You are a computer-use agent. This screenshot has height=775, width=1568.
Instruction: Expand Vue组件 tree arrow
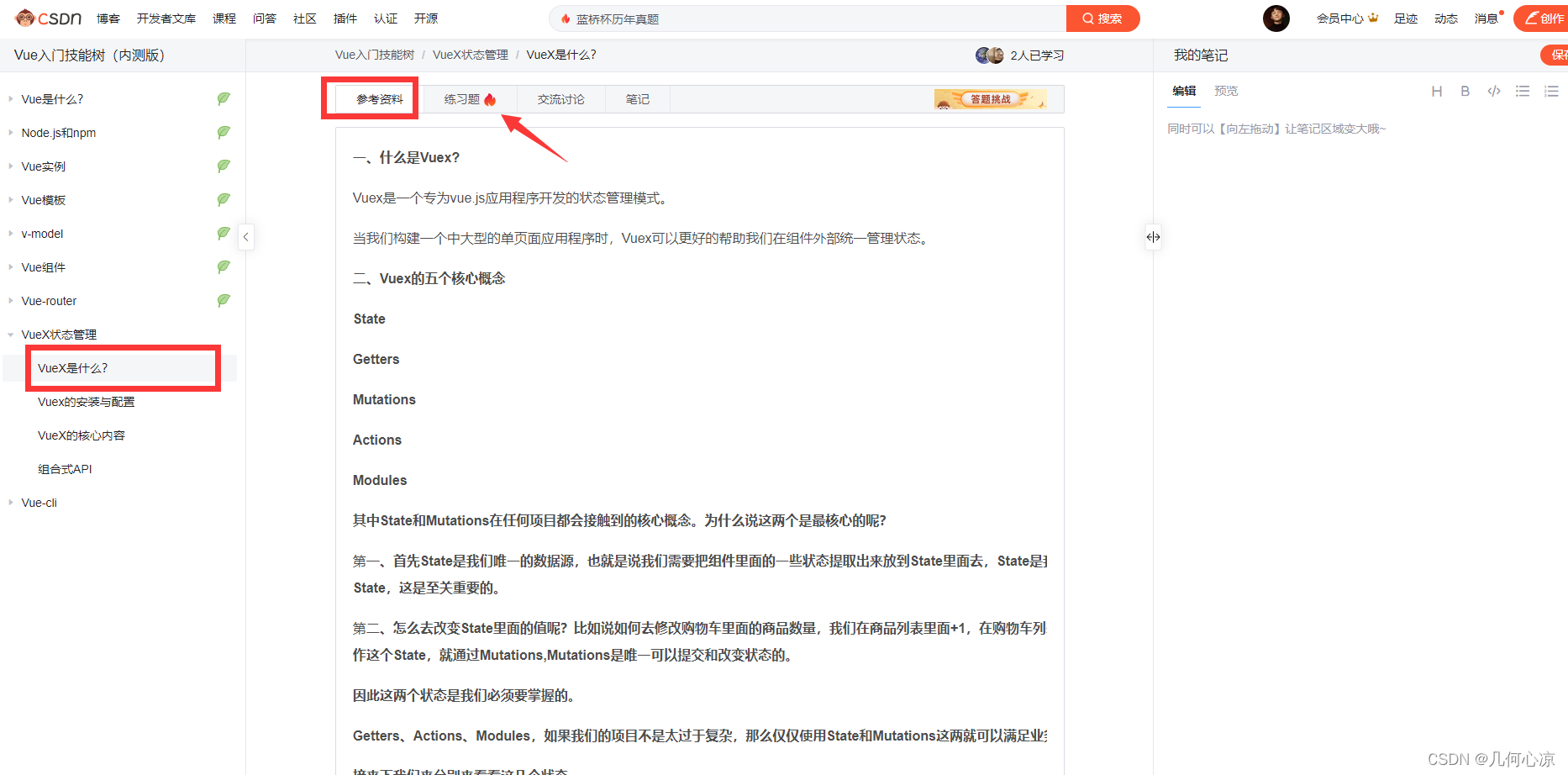[x=10, y=267]
